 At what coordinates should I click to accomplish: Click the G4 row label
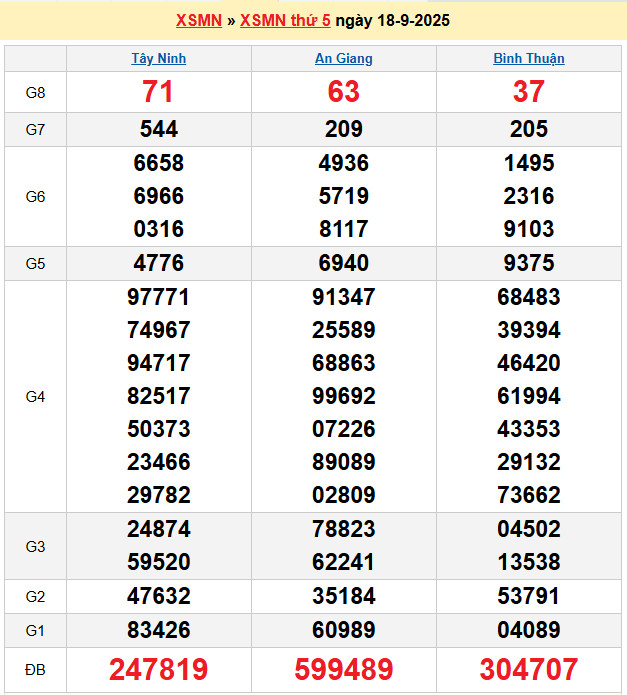[35, 397]
